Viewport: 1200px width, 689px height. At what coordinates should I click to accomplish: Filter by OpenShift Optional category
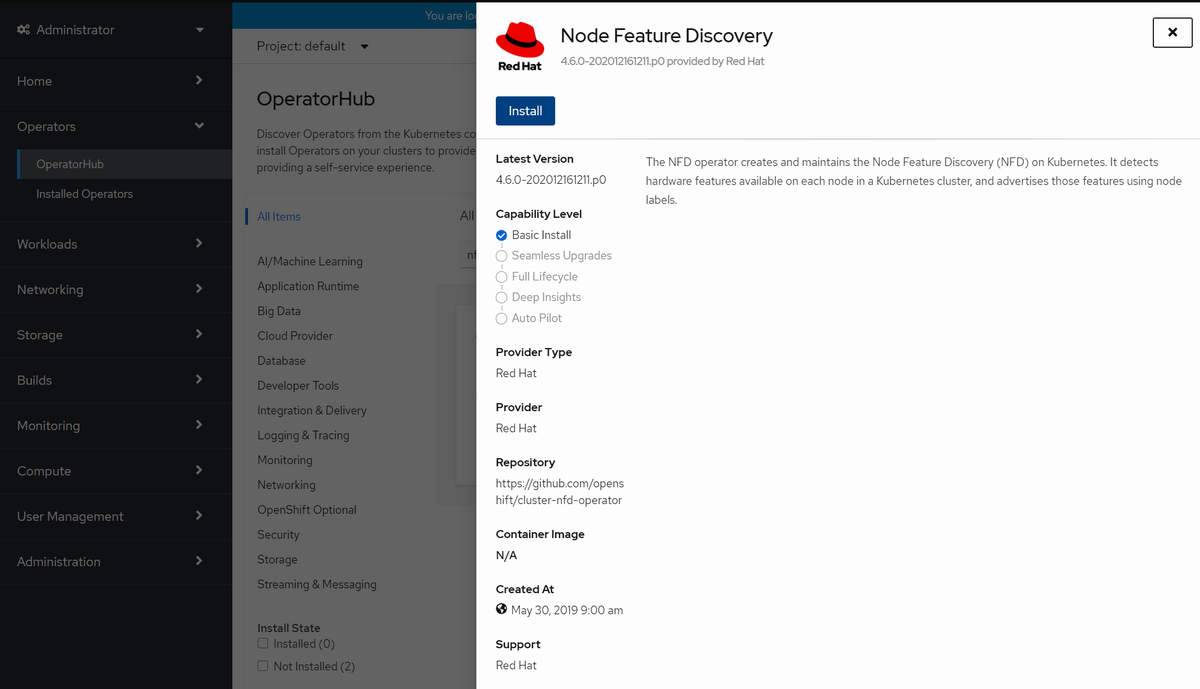(307, 510)
